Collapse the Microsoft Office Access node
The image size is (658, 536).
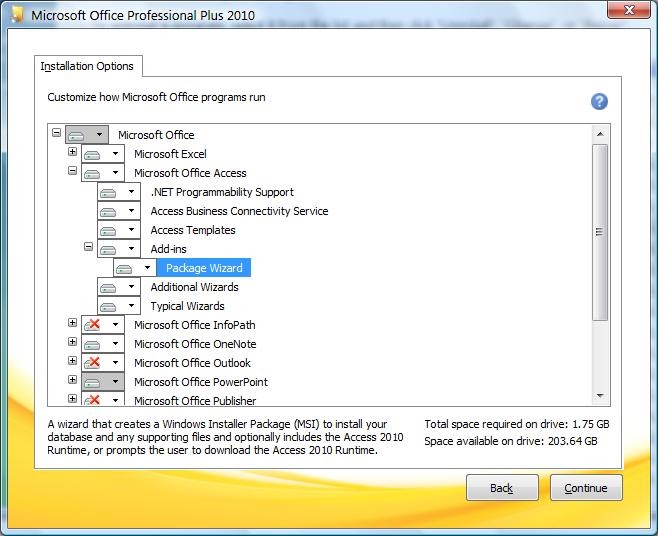pos(72,170)
